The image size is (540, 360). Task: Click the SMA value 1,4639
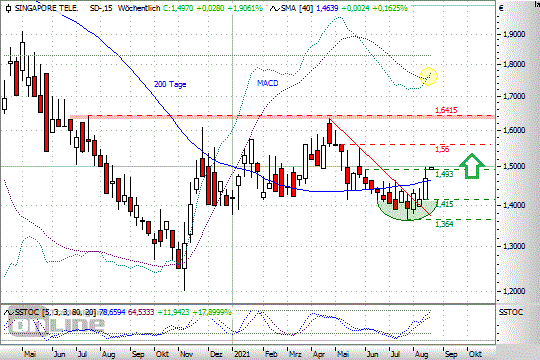click(327, 8)
